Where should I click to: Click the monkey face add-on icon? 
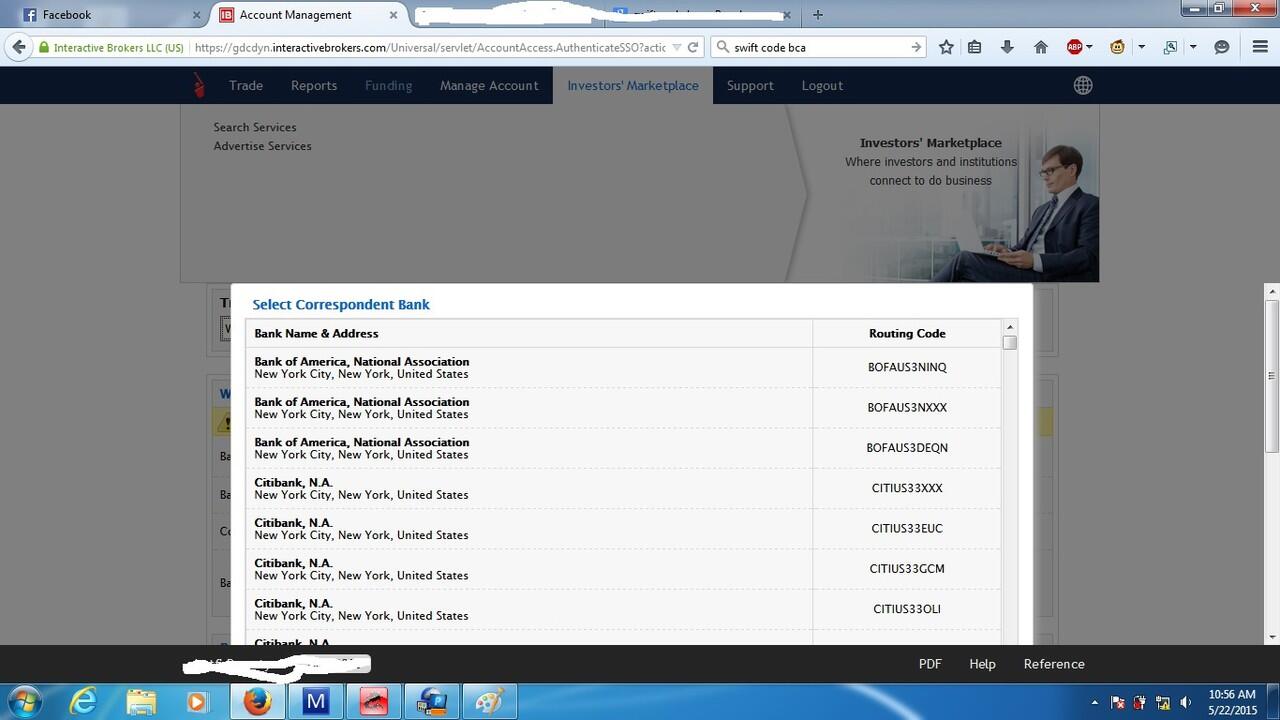pos(1118,47)
